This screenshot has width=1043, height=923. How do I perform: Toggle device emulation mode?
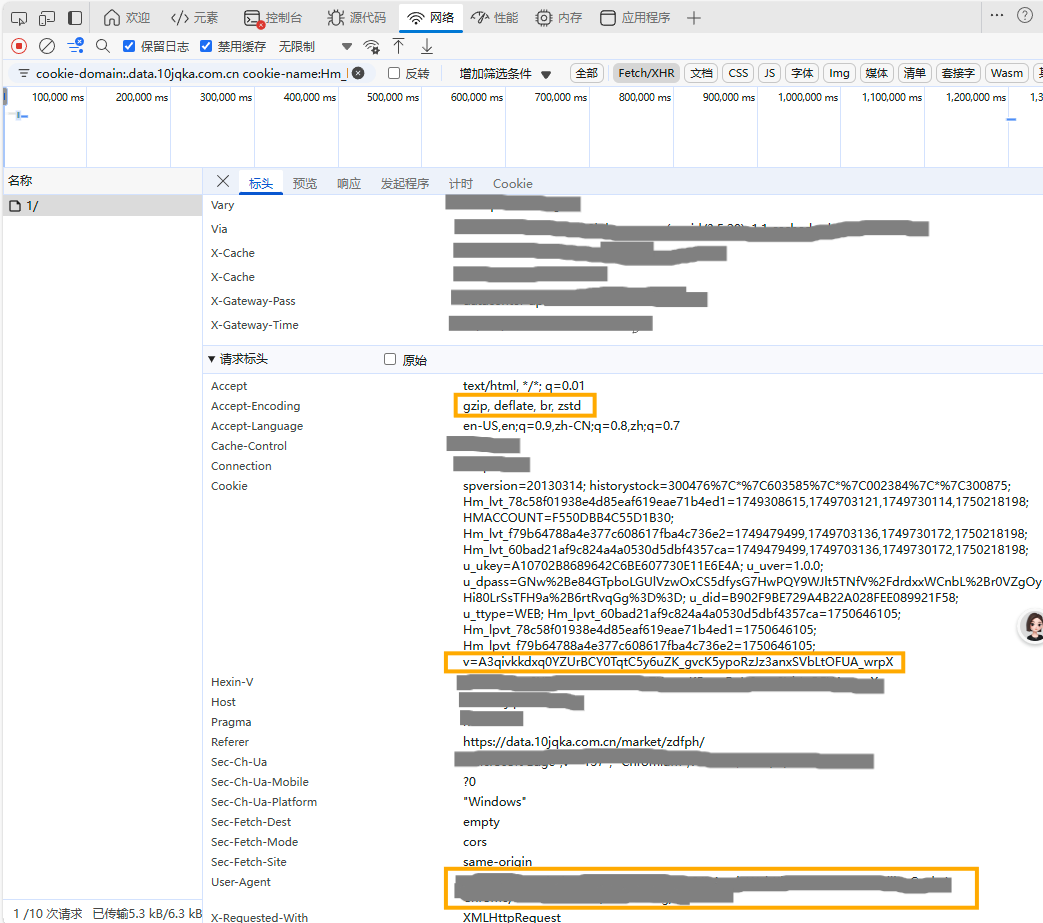[46, 17]
